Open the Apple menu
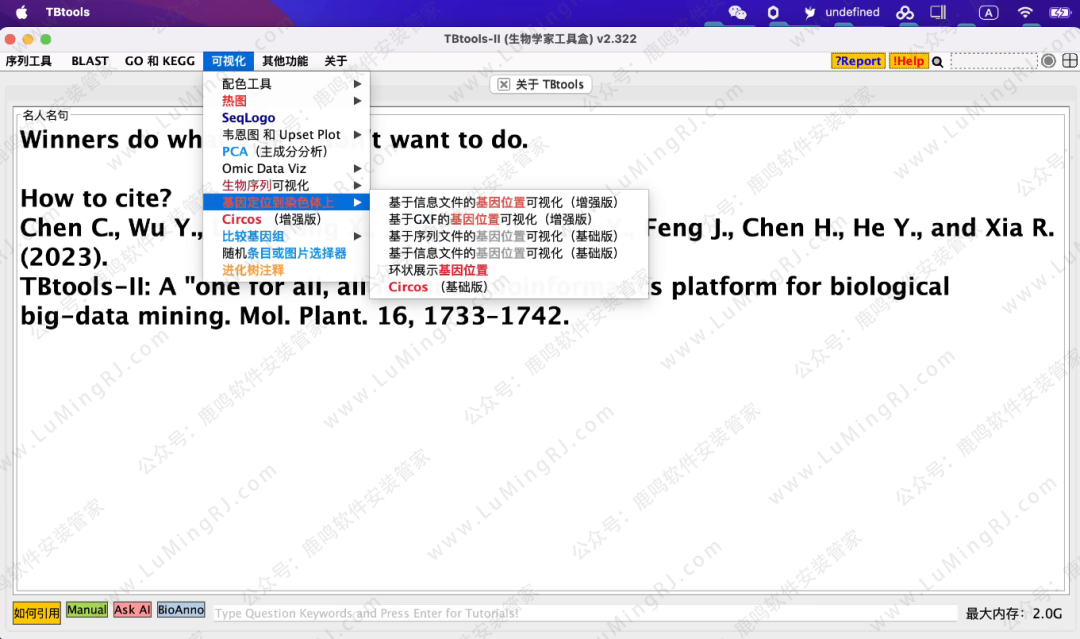1080x639 pixels. [x=21, y=13]
